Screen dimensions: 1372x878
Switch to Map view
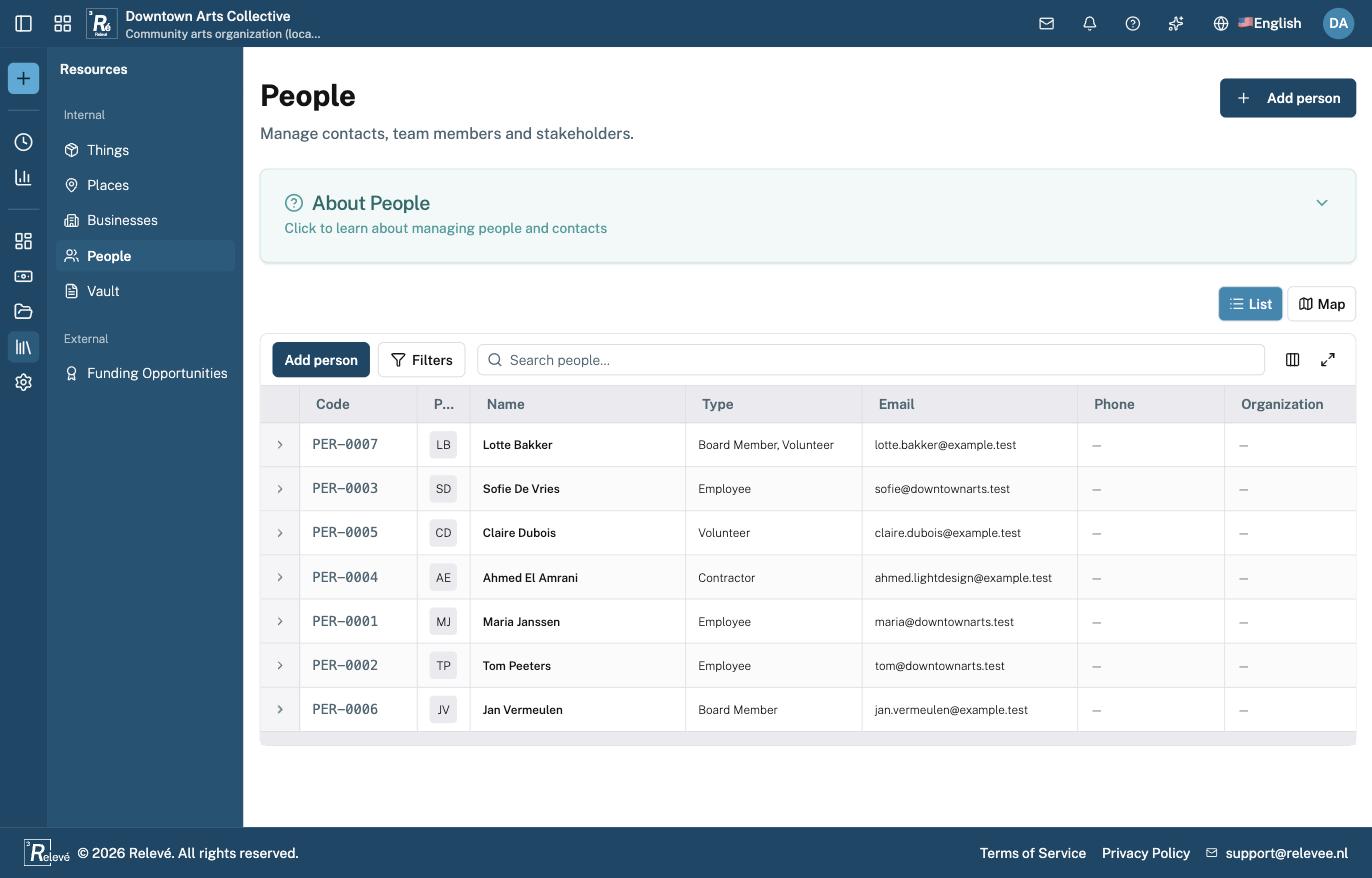[1321, 304]
